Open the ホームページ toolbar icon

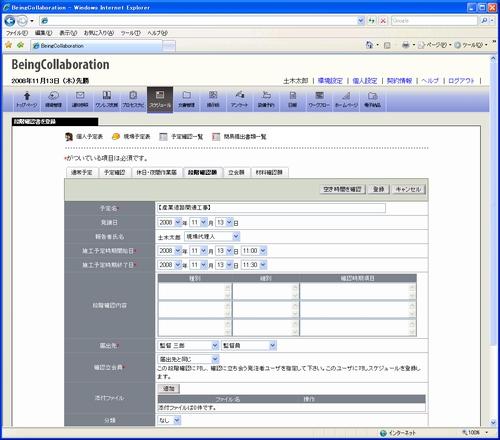(x=346, y=99)
